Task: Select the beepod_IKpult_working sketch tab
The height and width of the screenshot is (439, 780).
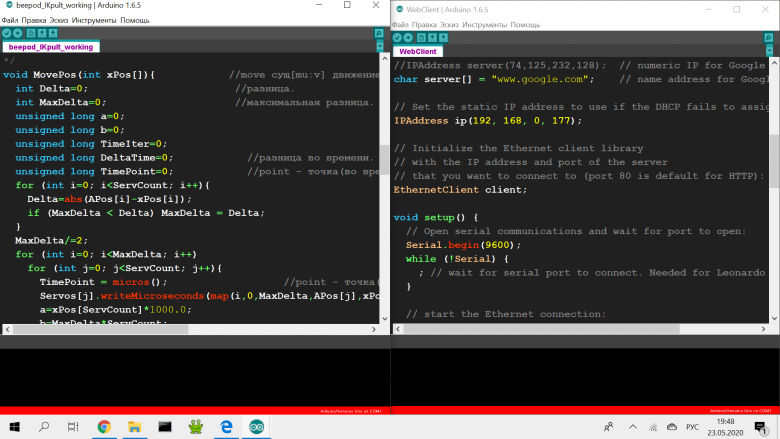Action: tap(51, 47)
